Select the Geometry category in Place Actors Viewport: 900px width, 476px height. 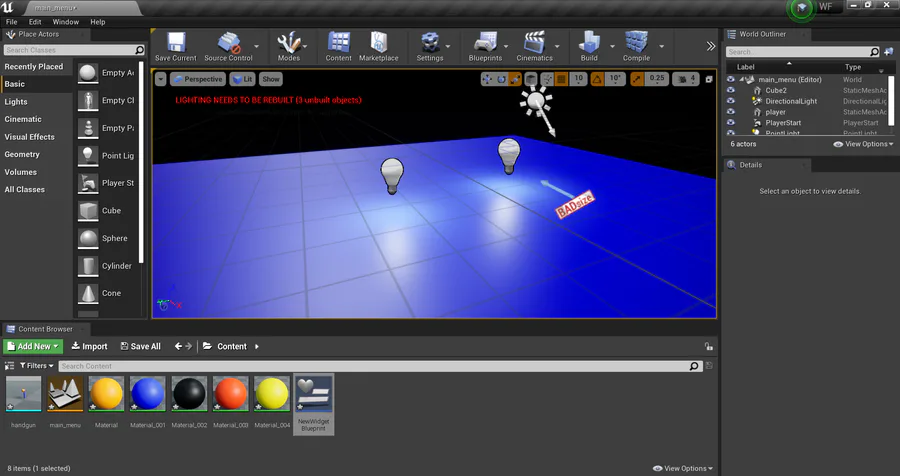point(22,154)
